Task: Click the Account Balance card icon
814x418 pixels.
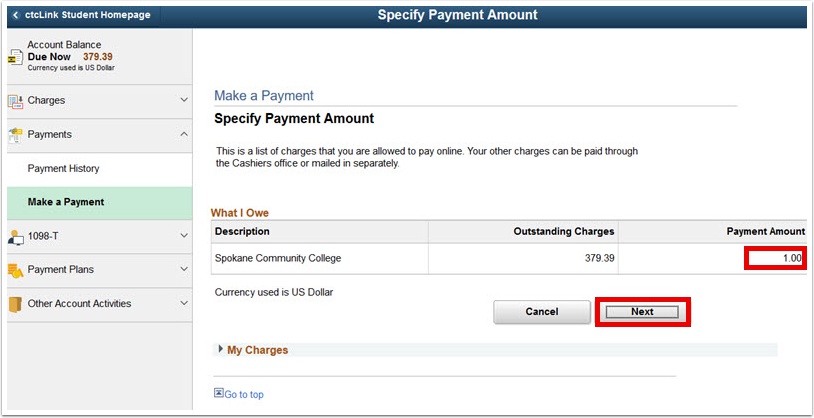Action: [16, 58]
